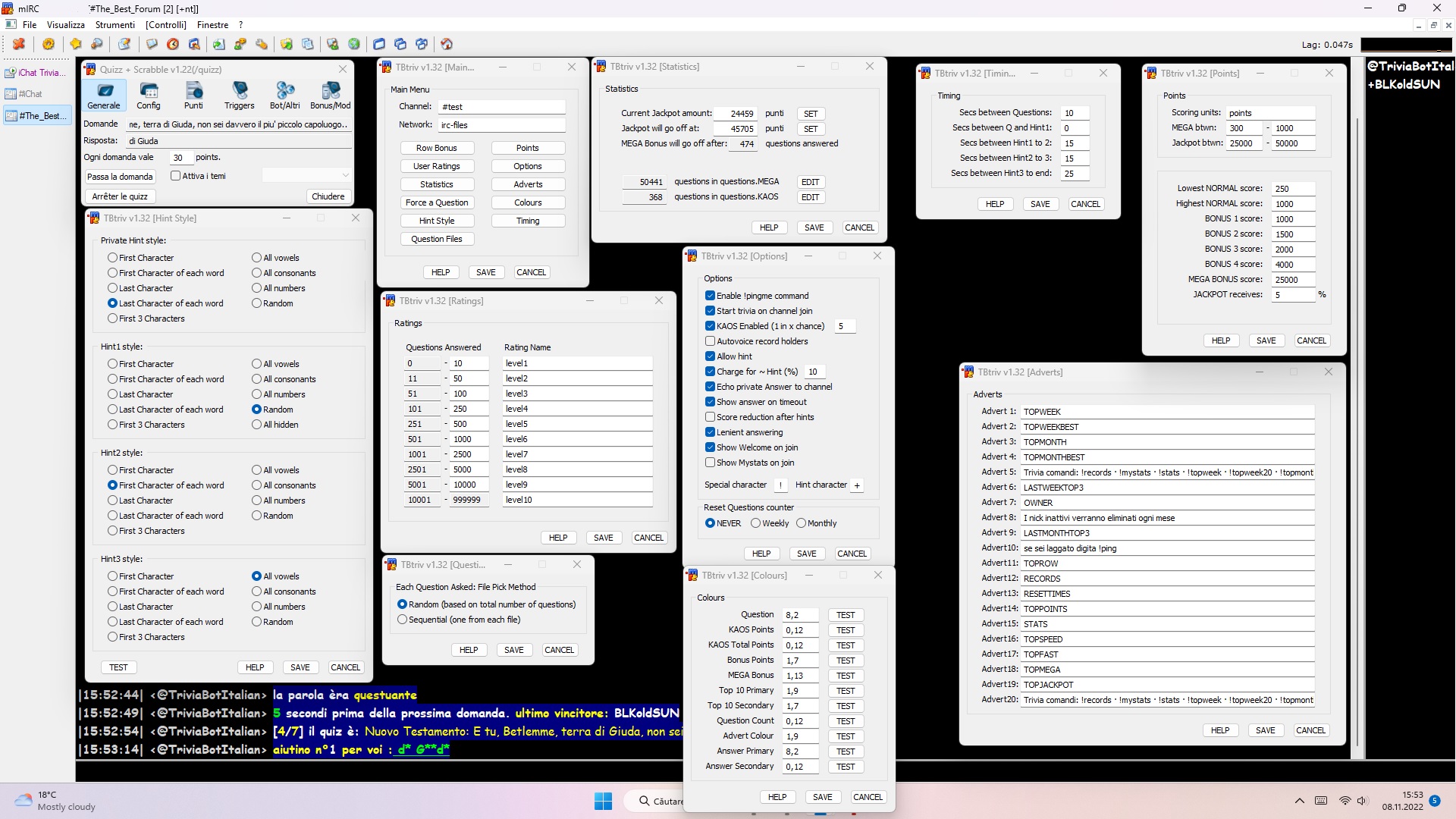Click TEST next to Question colour
Image resolution: width=1456 pixels, height=819 pixels.
pyautogui.click(x=846, y=615)
